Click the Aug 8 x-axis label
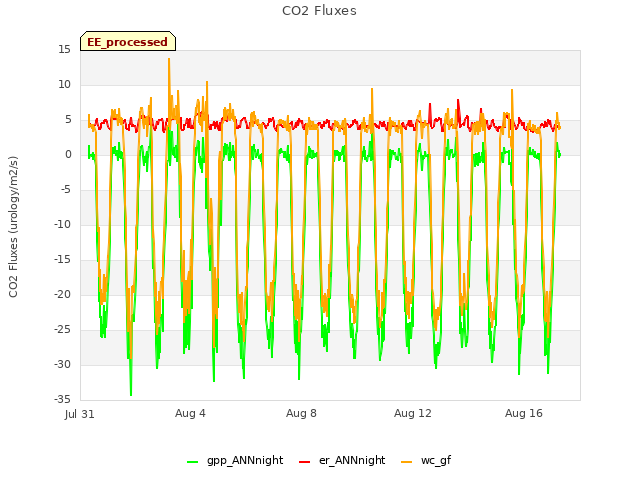Screen dimensions: 640x480 pyautogui.click(x=301, y=413)
